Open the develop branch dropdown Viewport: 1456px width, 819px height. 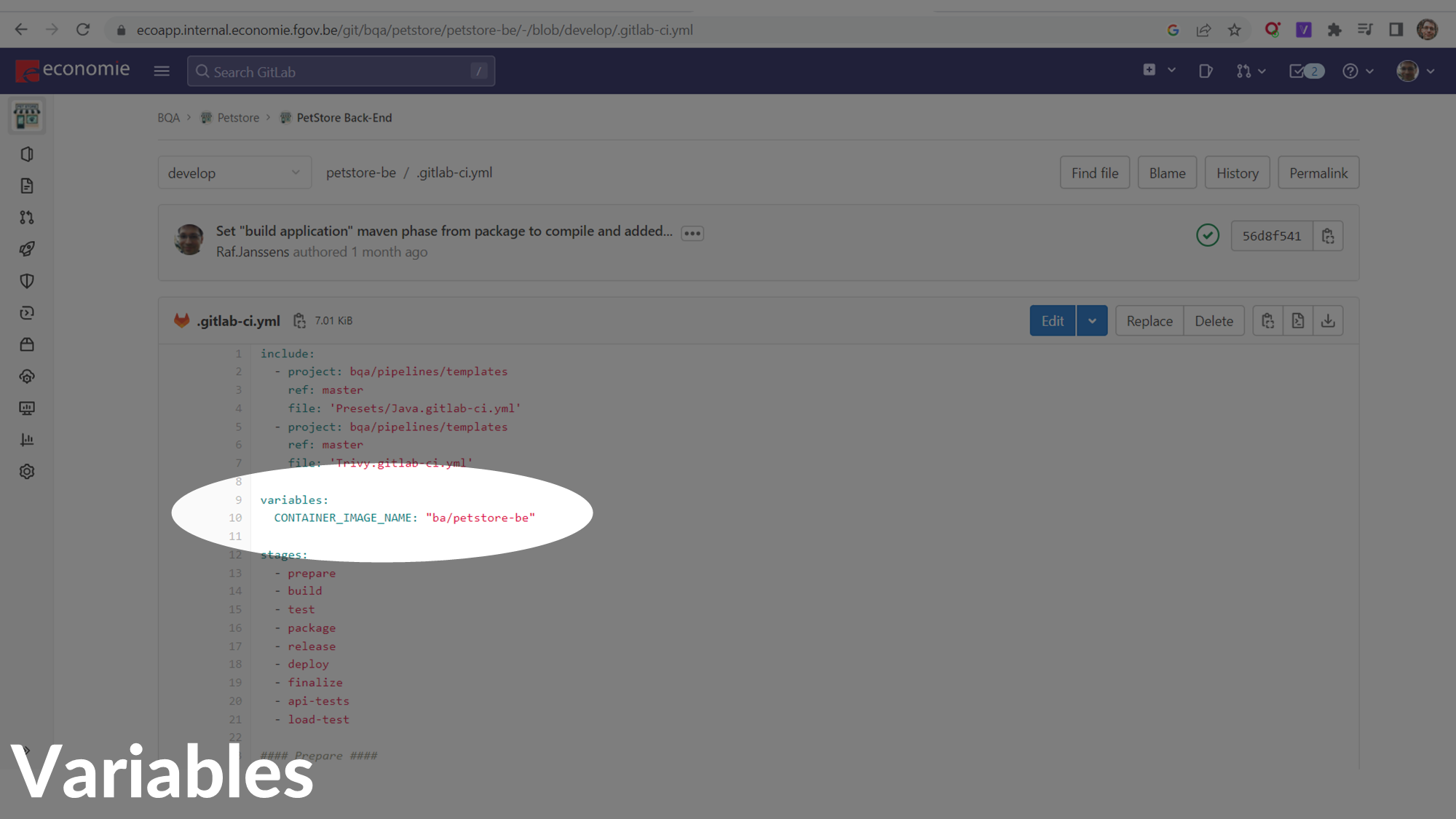(x=234, y=173)
